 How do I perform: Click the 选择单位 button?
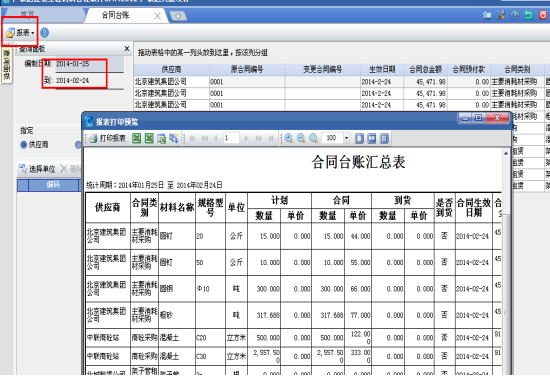coord(38,169)
